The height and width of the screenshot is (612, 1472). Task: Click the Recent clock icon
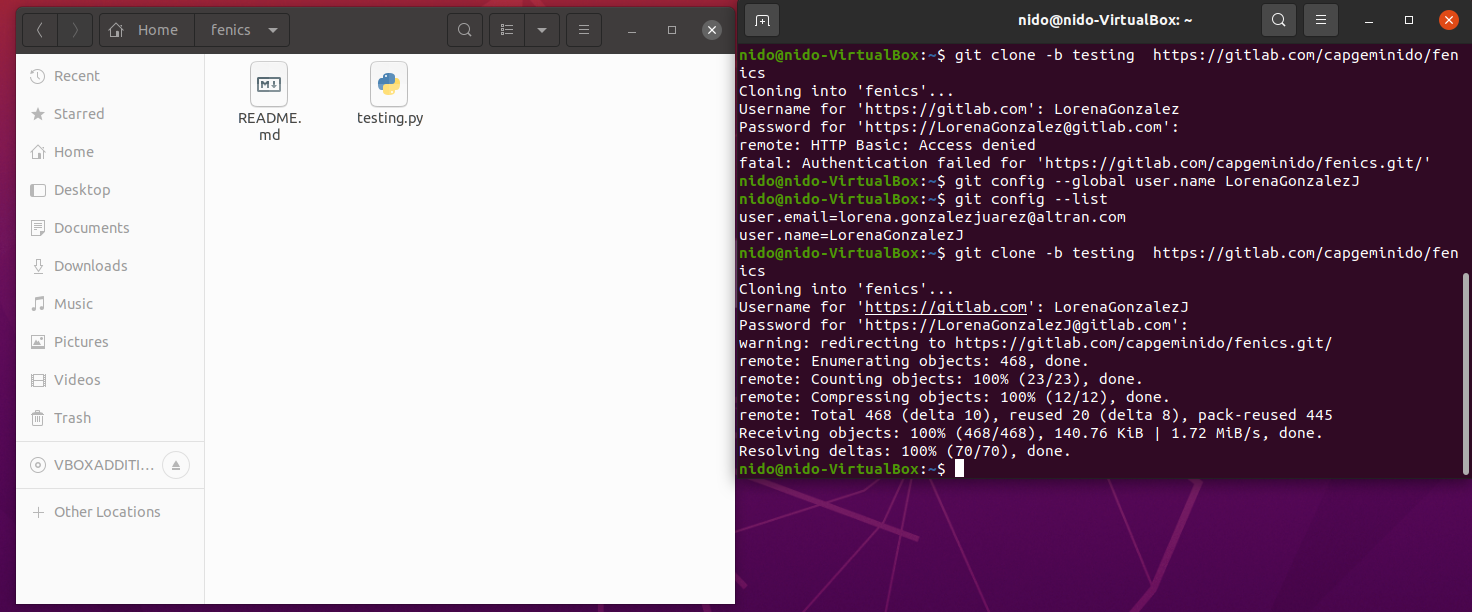click(38, 76)
